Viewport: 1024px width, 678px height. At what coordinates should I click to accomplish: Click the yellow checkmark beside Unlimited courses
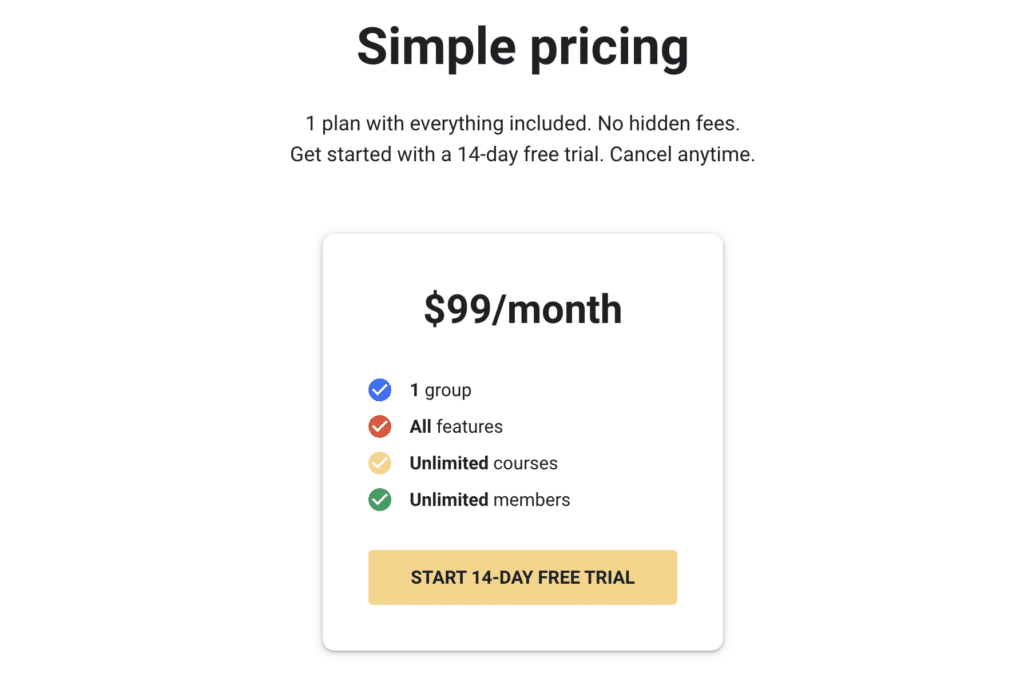coord(379,463)
